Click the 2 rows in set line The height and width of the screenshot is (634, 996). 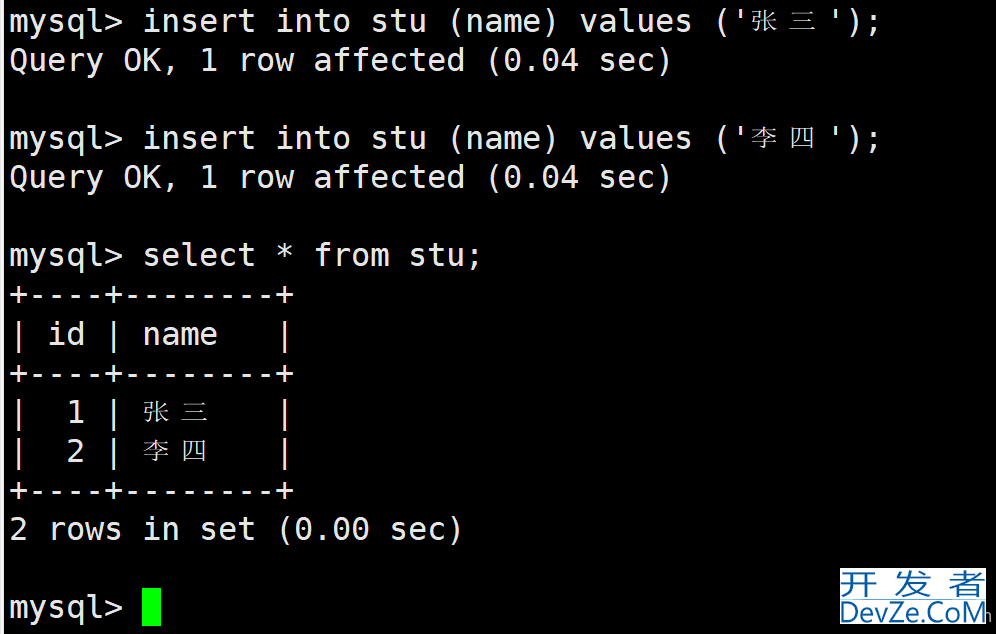click(x=235, y=530)
